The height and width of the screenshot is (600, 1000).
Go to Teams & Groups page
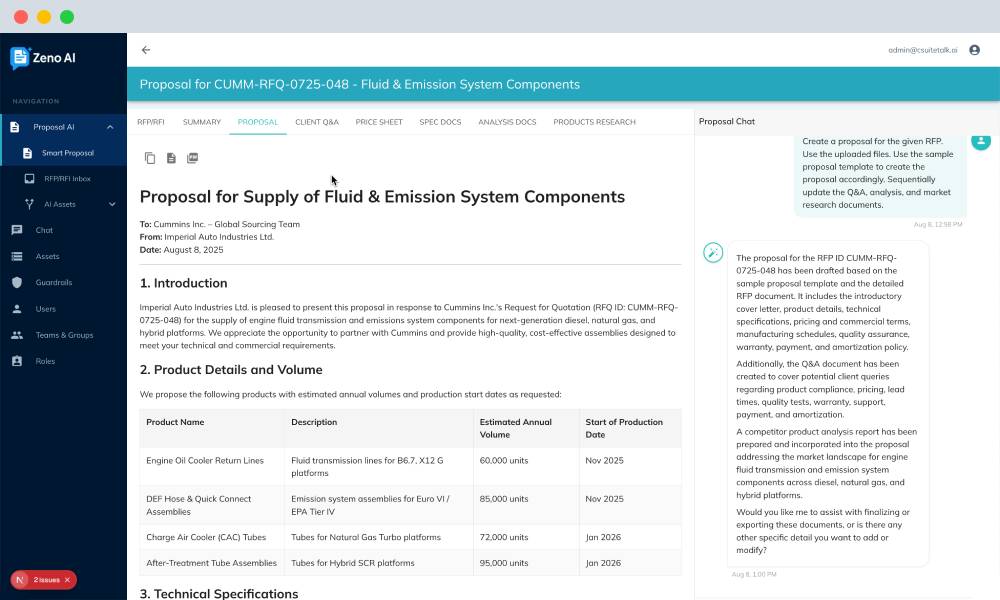pos(64,335)
